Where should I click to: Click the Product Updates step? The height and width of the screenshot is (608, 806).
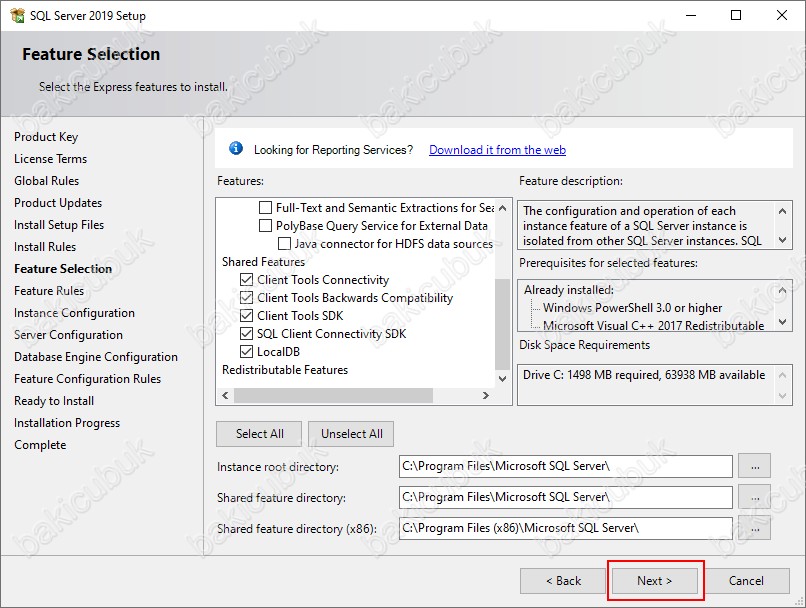(x=58, y=203)
